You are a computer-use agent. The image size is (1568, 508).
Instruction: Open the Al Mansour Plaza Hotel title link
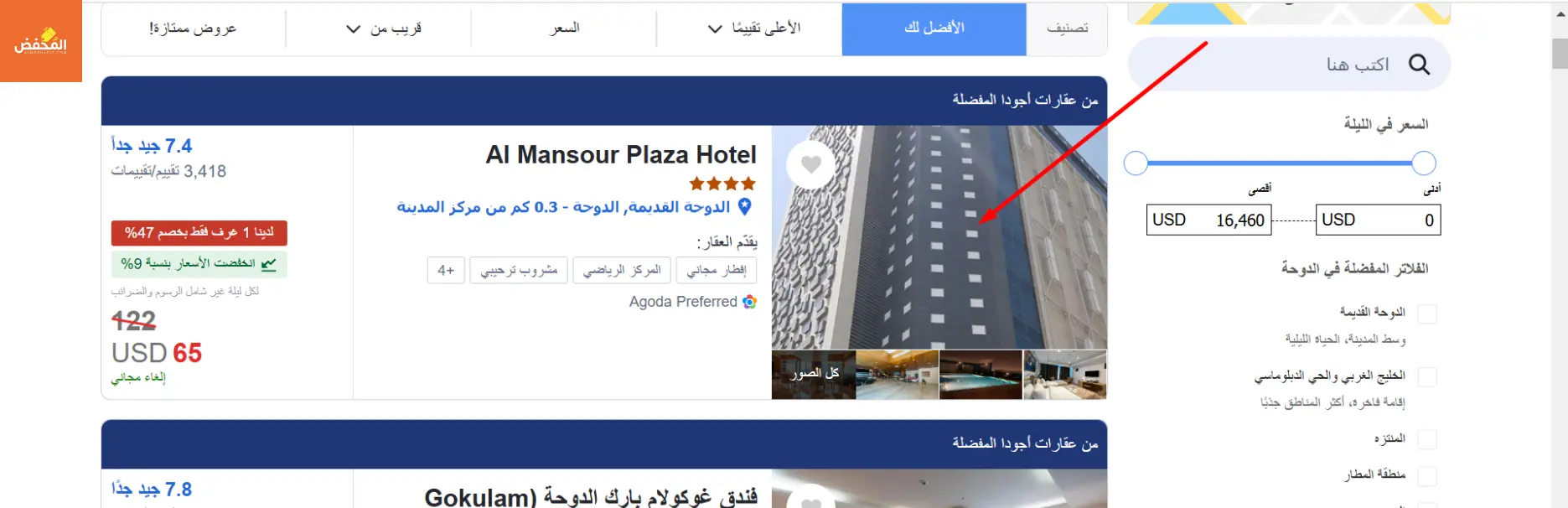tap(621, 155)
